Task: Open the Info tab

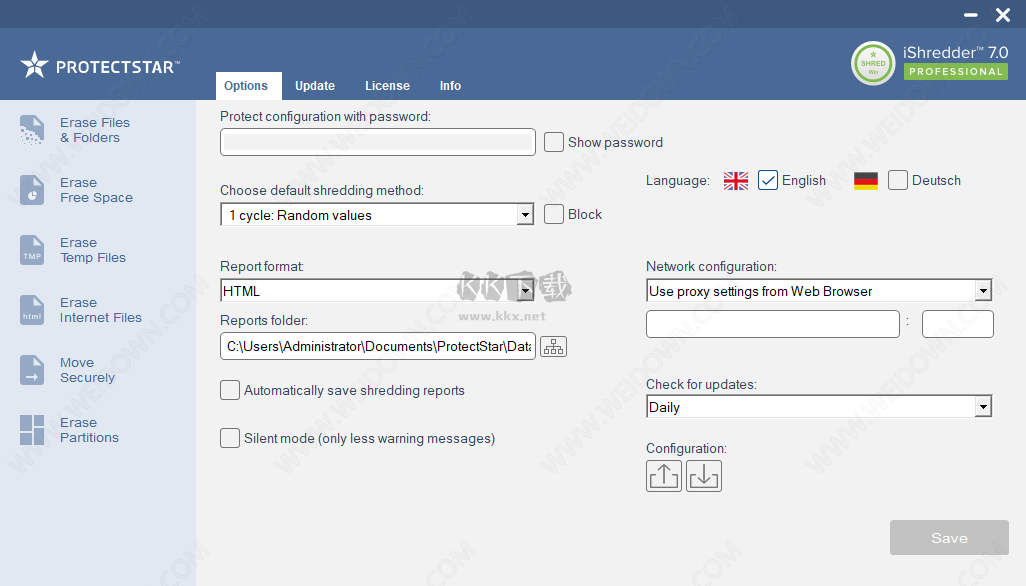Action: tap(450, 86)
